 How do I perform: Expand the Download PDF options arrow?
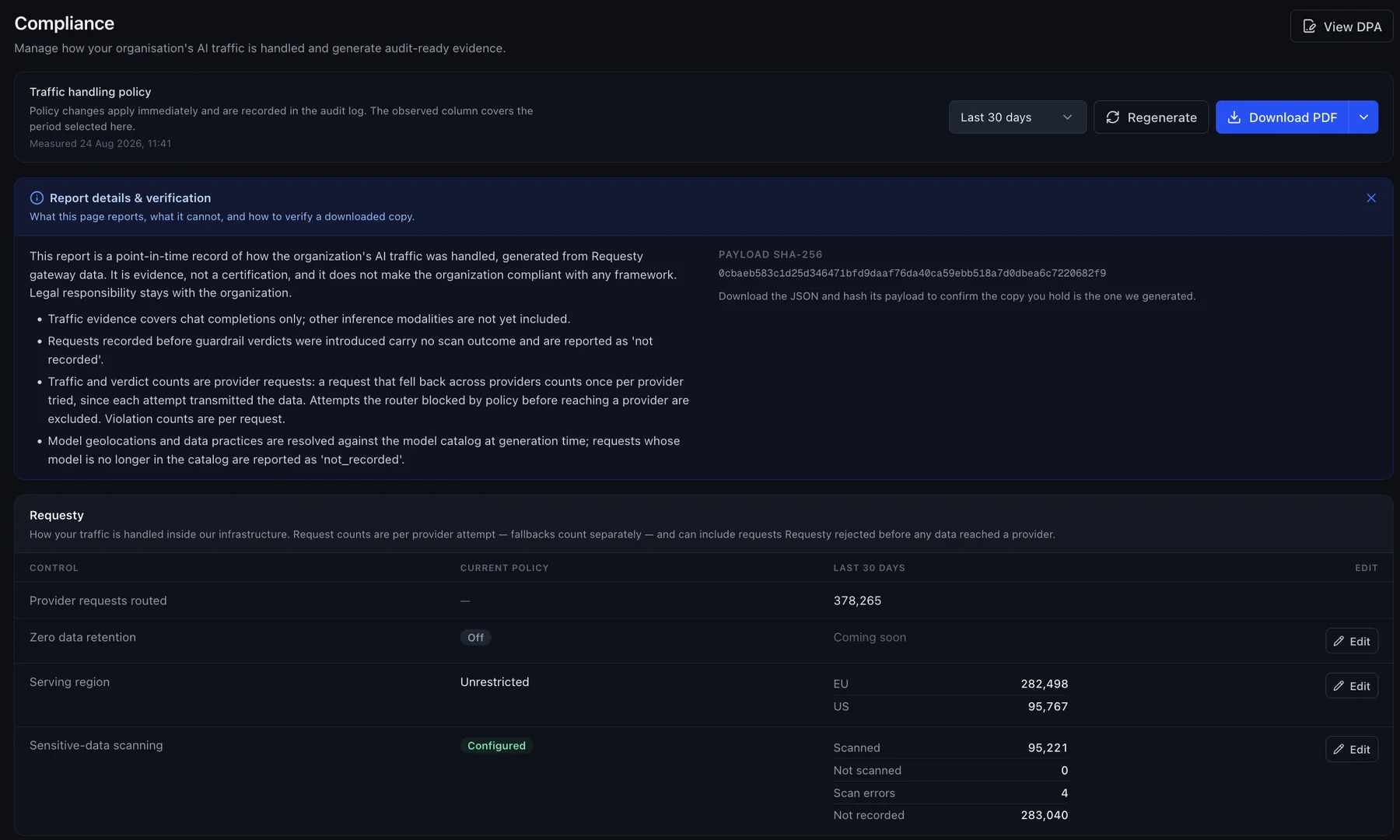[1363, 117]
